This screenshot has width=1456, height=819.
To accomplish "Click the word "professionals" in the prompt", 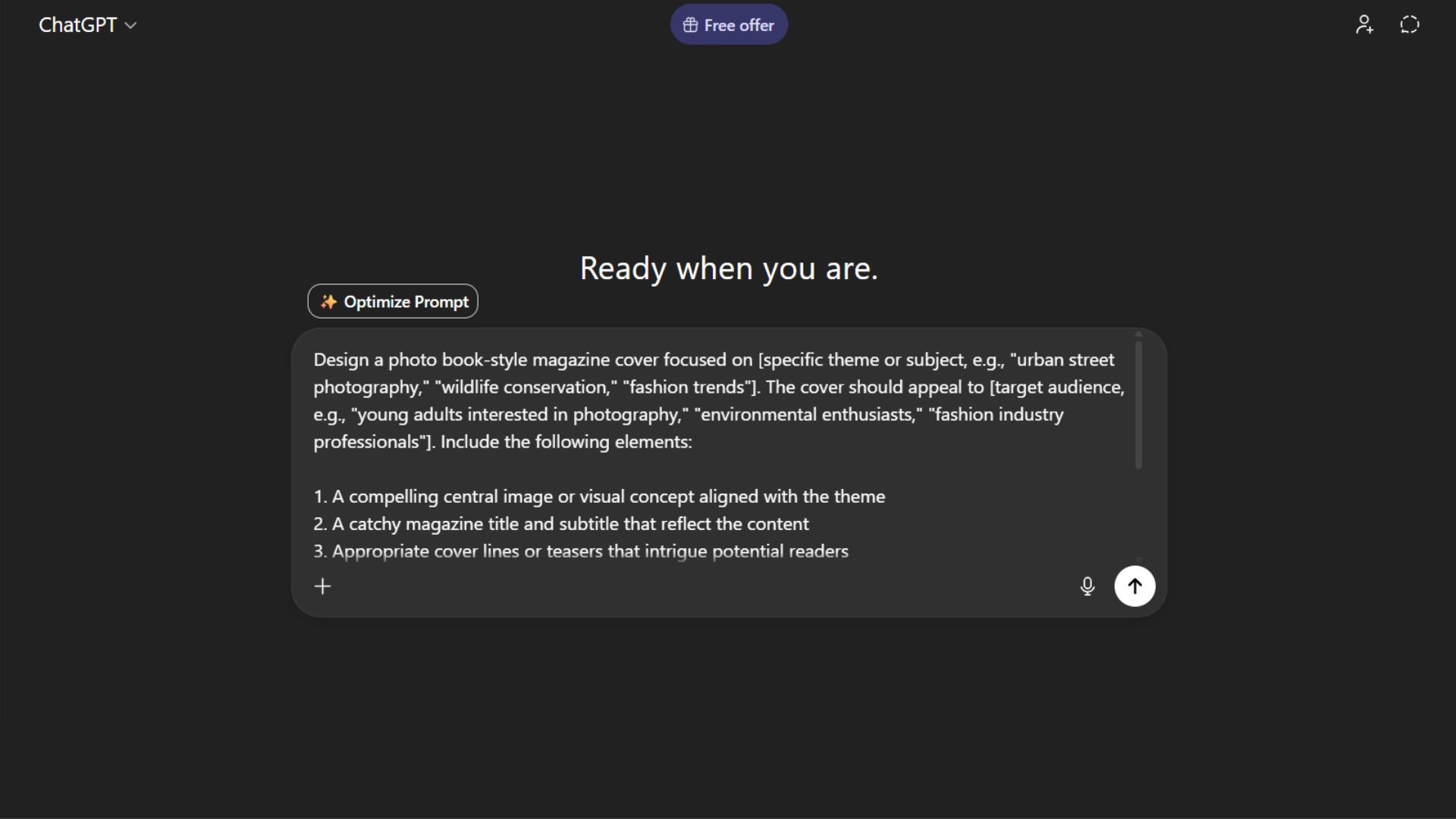I will click(366, 442).
